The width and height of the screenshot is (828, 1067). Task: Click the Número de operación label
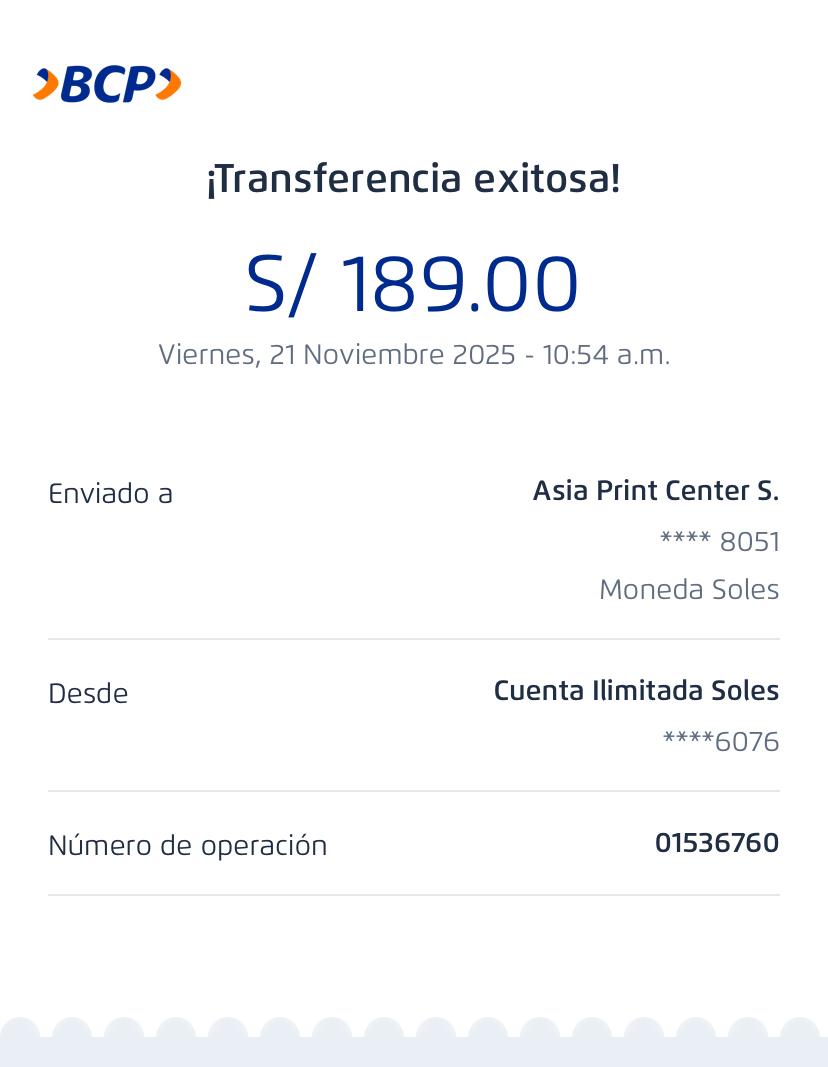click(x=187, y=846)
